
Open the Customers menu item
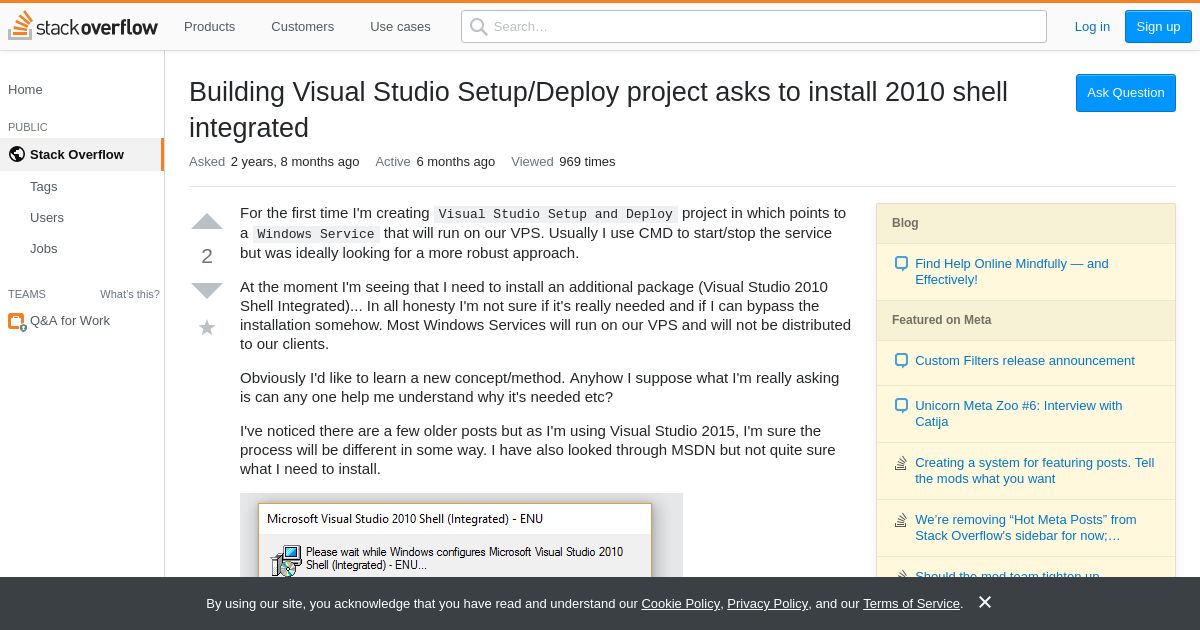point(302,27)
